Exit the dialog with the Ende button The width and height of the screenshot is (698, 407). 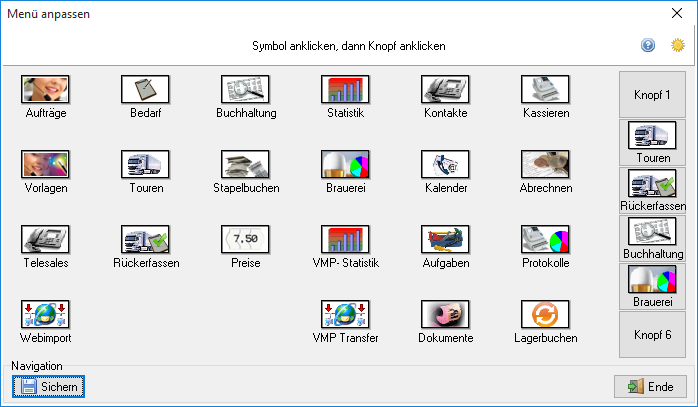(x=650, y=387)
